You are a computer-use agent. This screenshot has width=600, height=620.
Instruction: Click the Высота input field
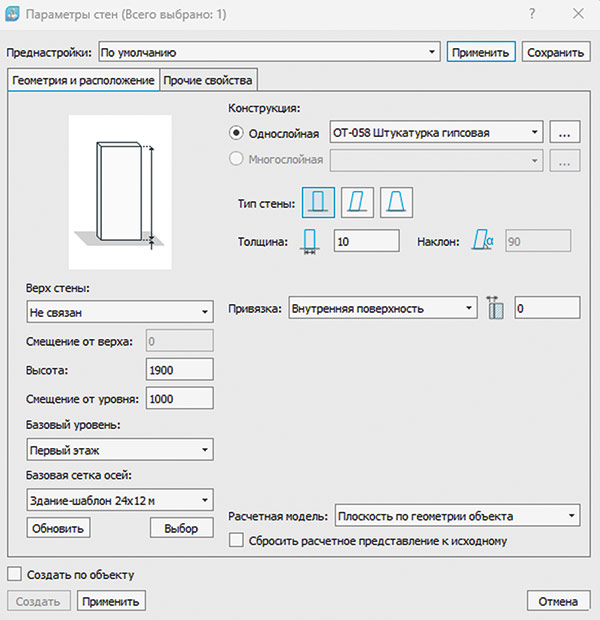pos(179,370)
